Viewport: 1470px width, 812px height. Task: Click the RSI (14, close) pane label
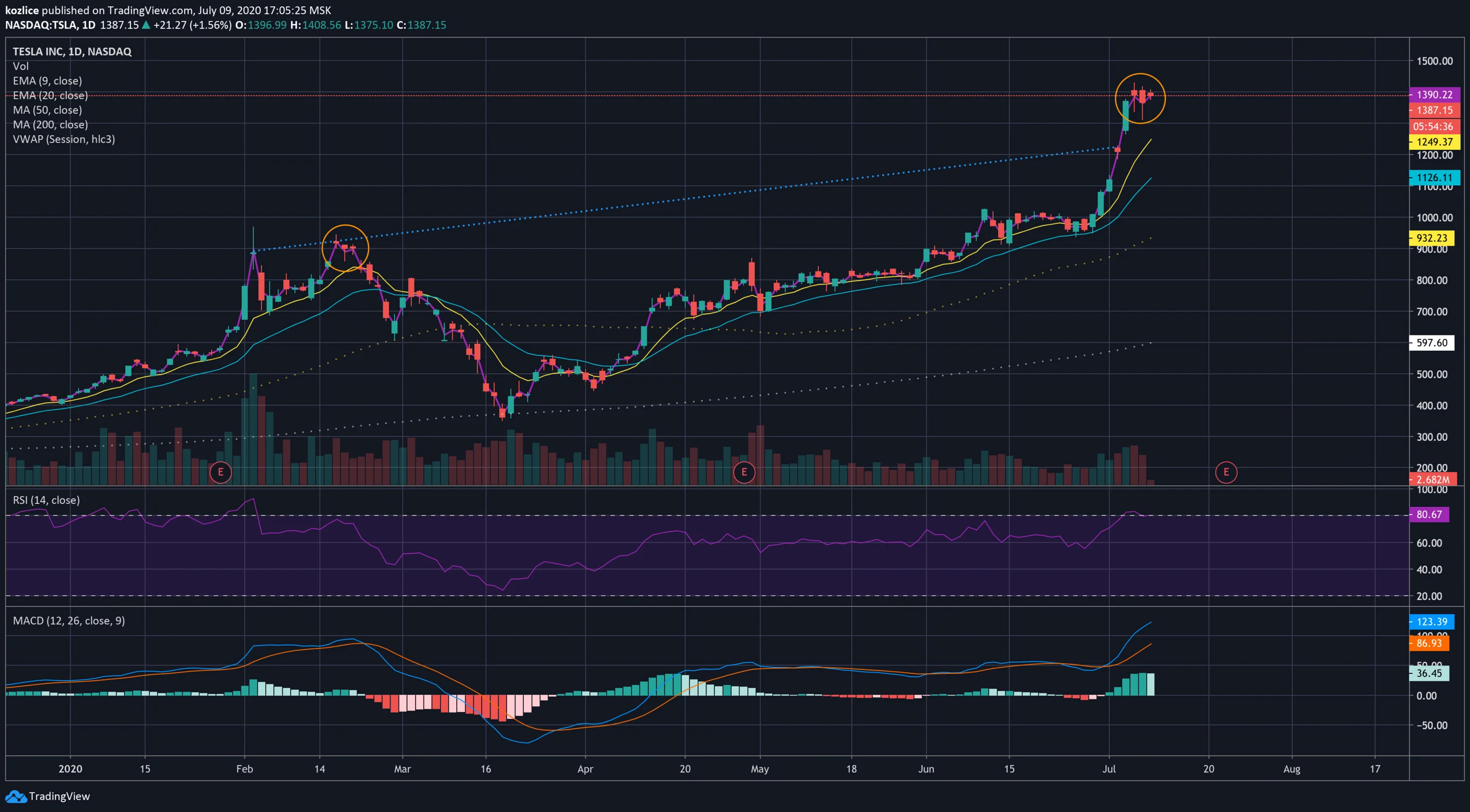point(46,500)
